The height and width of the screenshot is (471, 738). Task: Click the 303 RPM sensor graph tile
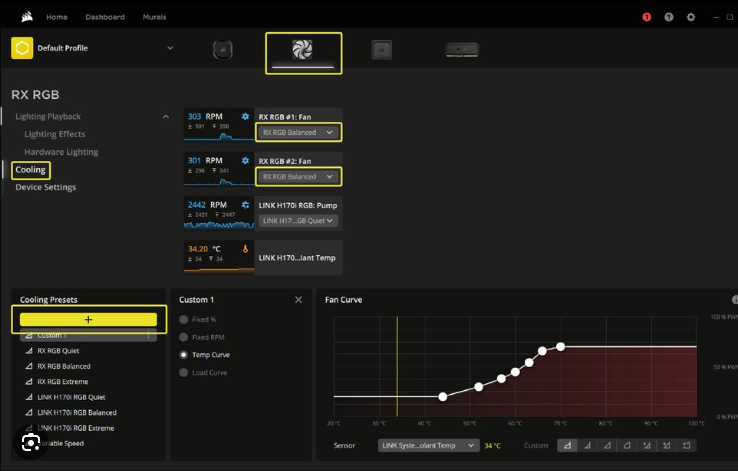click(219, 125)
